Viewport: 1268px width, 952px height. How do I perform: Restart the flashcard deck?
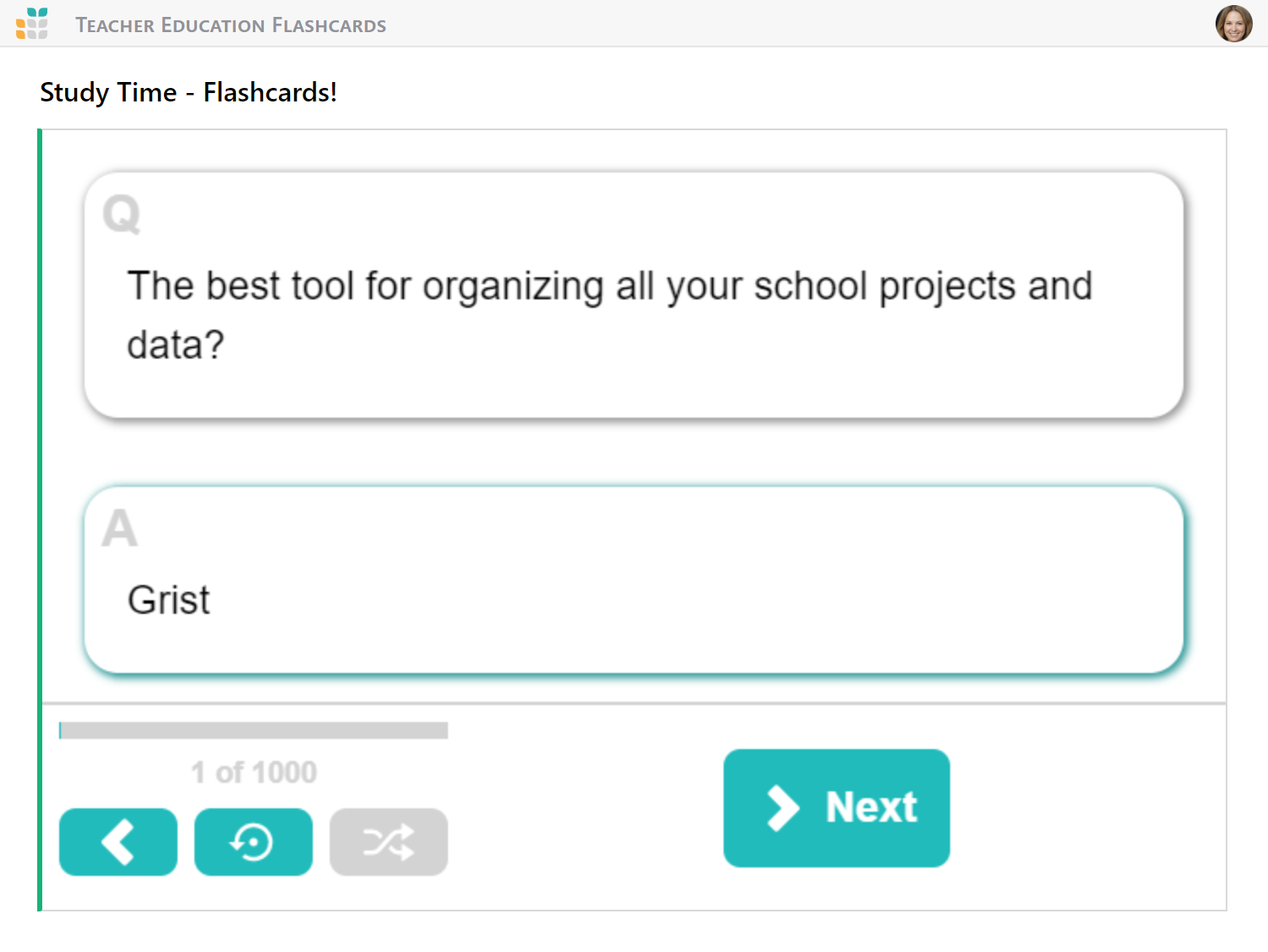point(254,842)
